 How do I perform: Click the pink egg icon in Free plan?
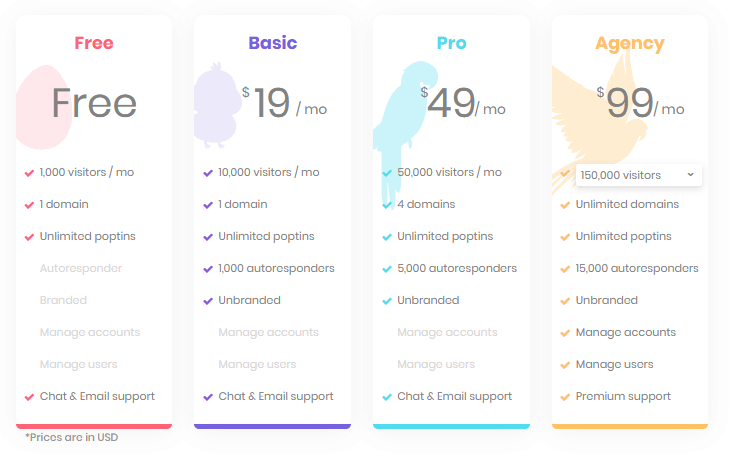[x=44, y=107]
